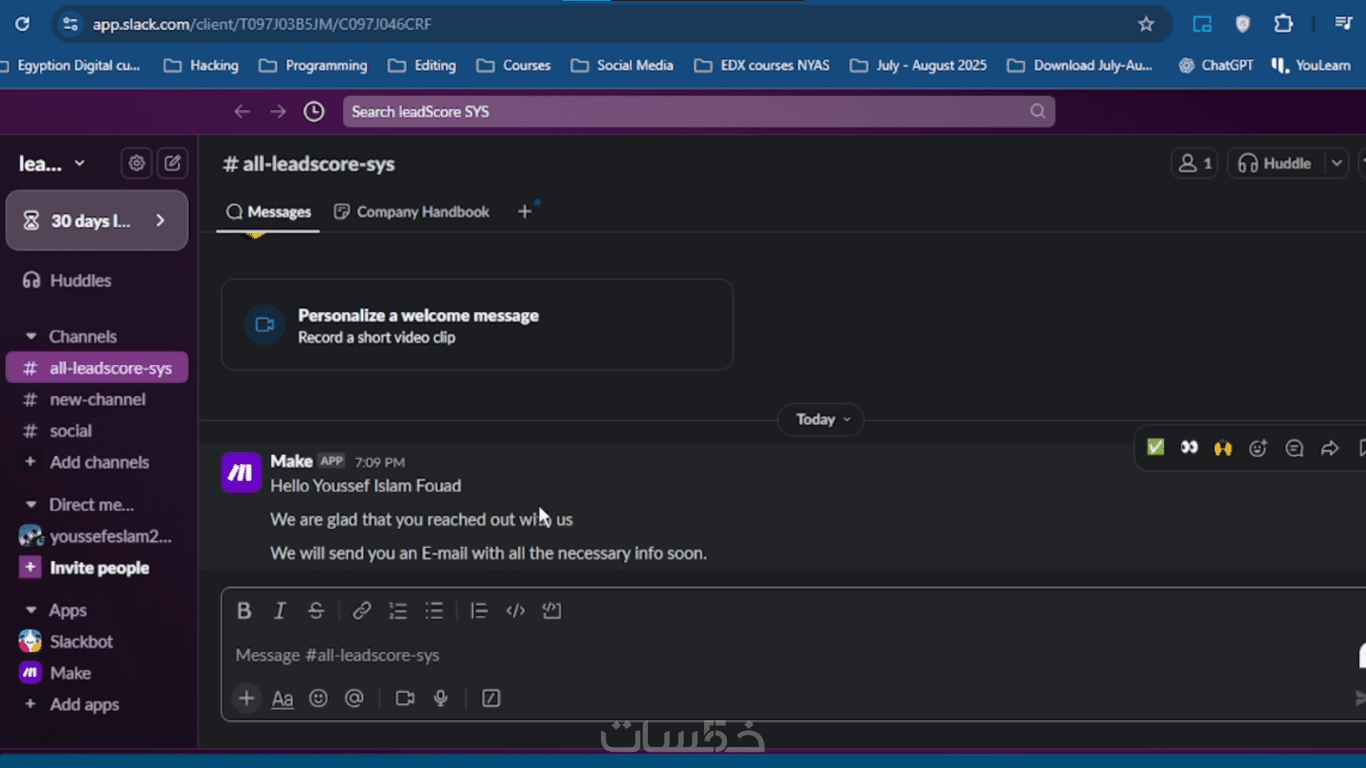React with the raised hands emoji
The height and width of the screenshot is (768, 1366).
pyautogui.click(x=1223, y=448)
